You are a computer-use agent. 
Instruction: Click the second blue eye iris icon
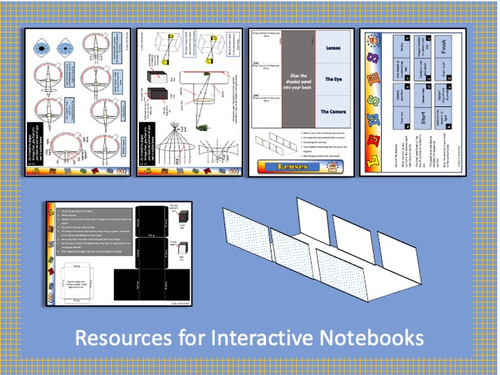[x=65, y=48]
